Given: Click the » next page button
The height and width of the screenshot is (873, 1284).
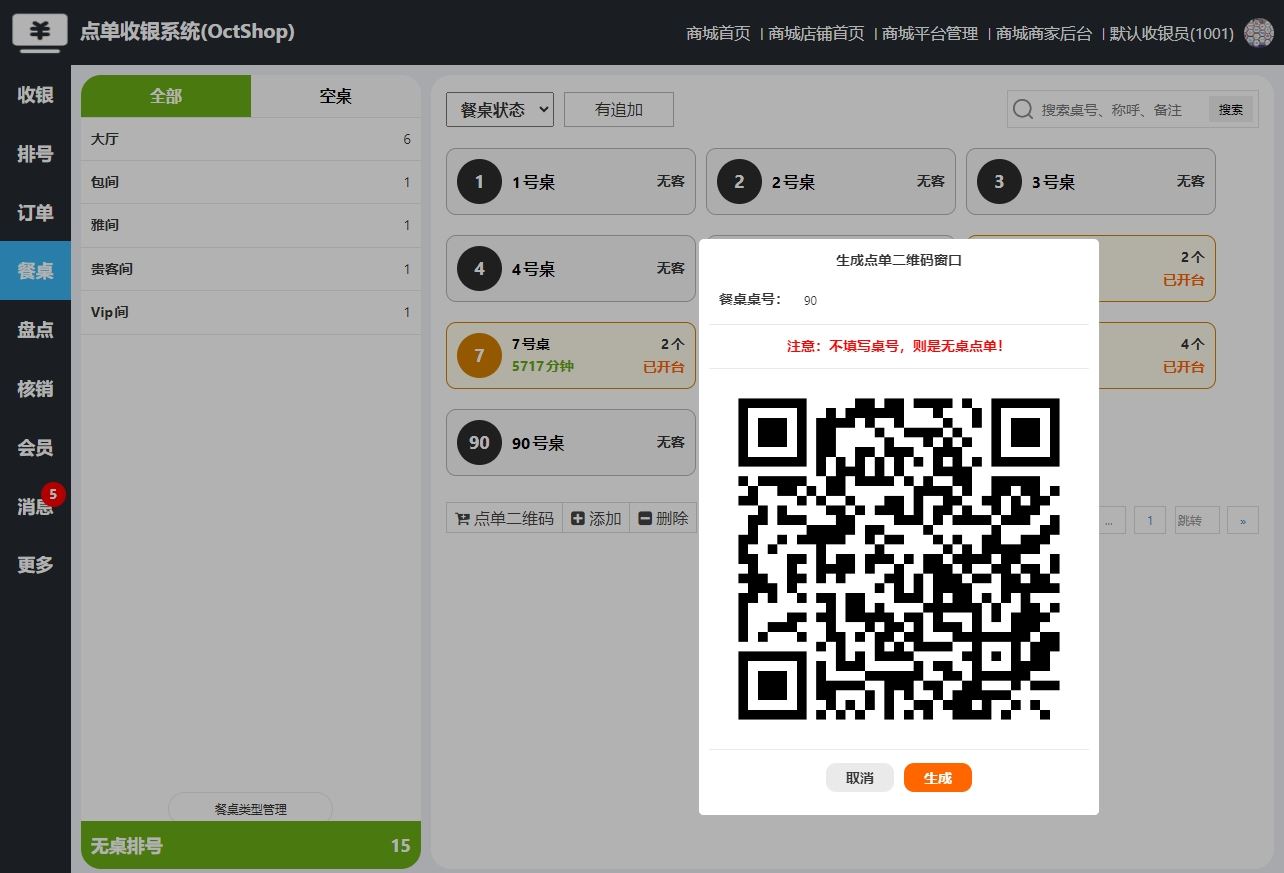Looking at the screenshot, I should (x=1243, y=520).
